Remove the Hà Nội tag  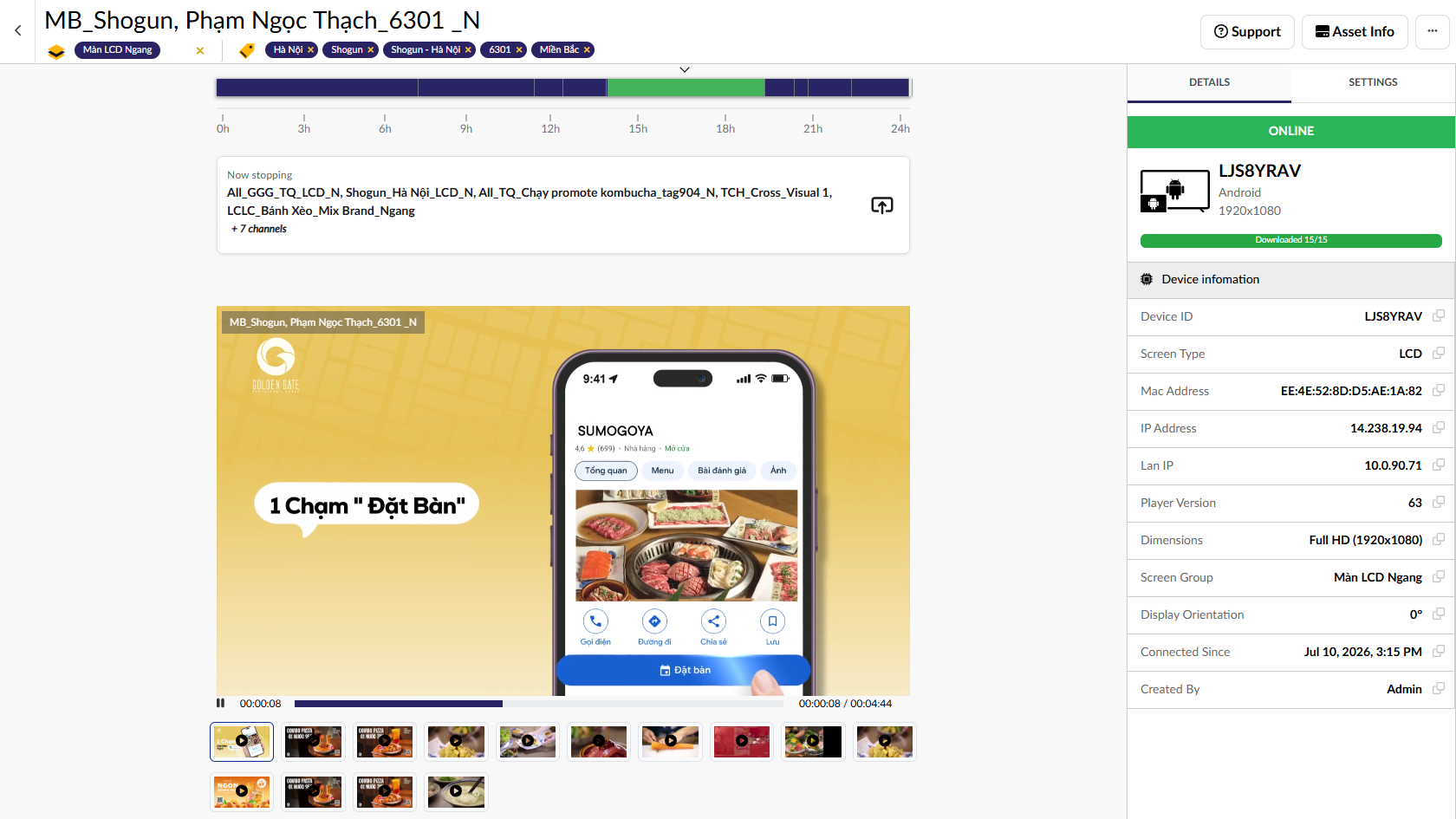click(x=310, y=50)
